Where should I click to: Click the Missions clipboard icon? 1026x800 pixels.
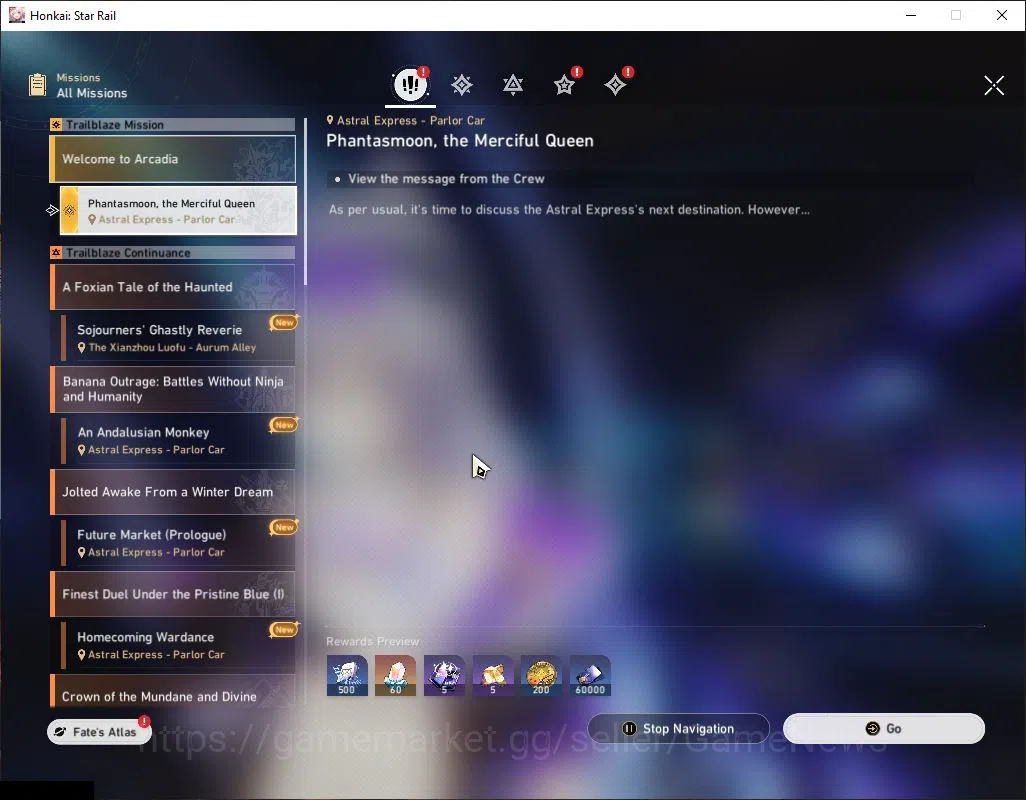[x=37, y=85]
